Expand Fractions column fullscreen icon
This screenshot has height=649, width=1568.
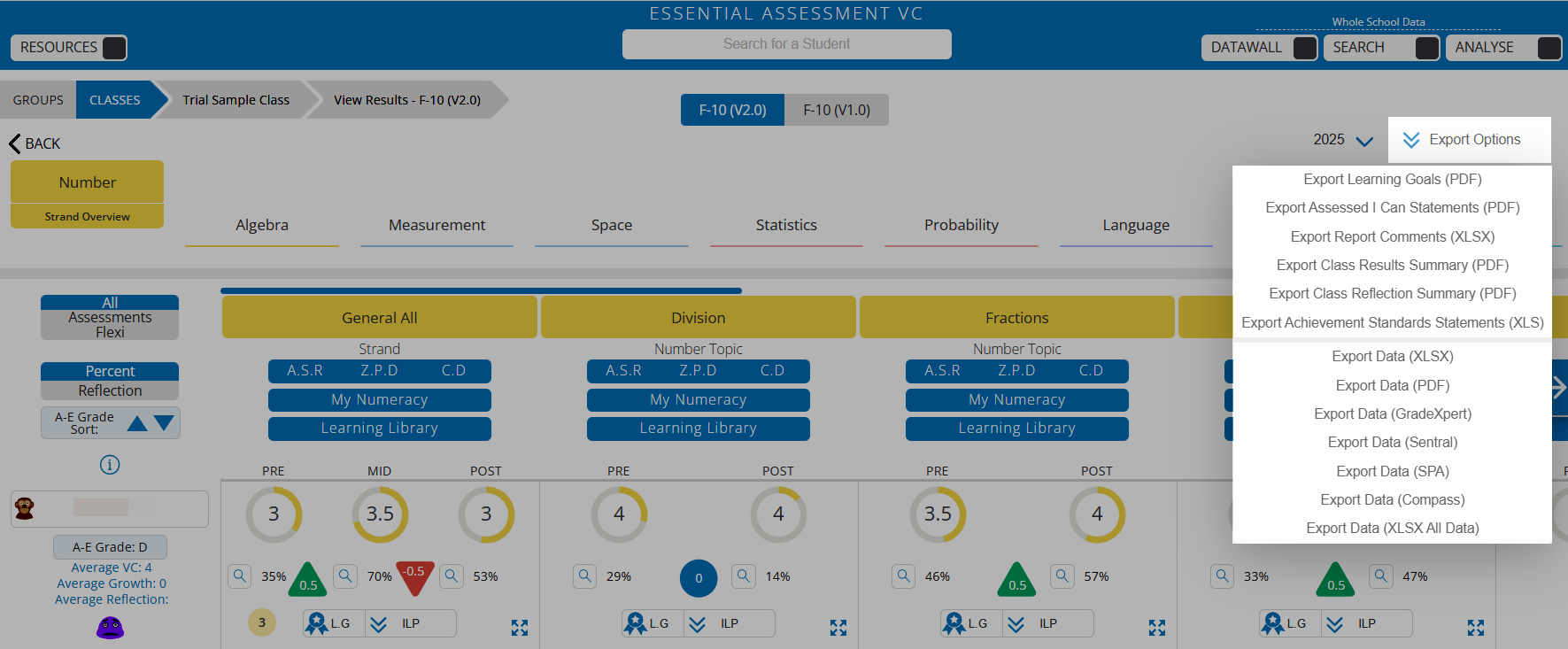pyautogui.click(x=1157, y=628)
